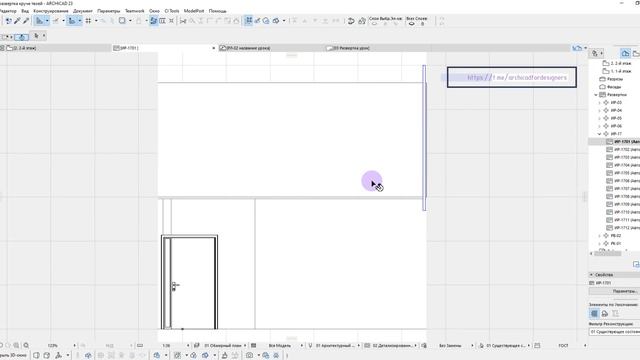Click the 3D cutting planes icon

pos(276,20)
